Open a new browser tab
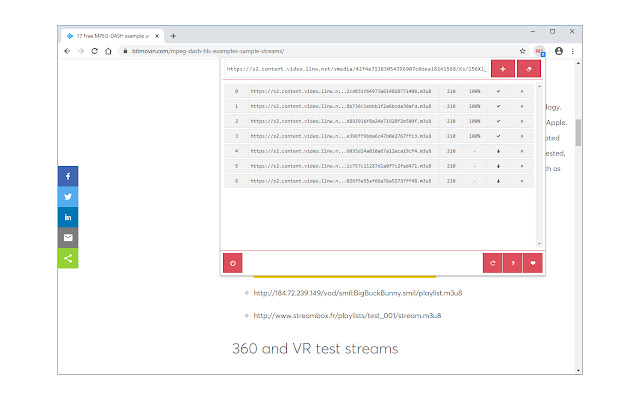 click(x=173, y=35)
